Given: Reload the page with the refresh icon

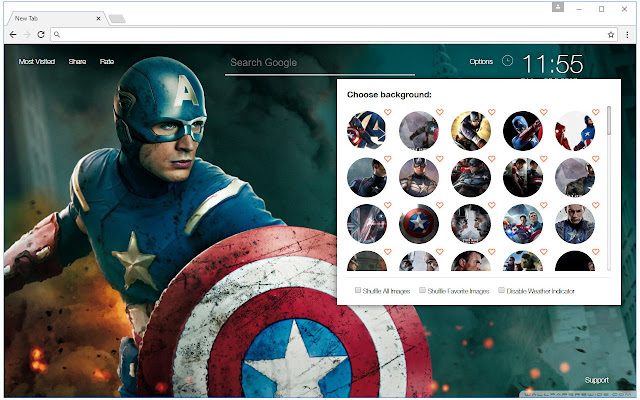Looking at the screenshot, I should click(x=41, y=35).
